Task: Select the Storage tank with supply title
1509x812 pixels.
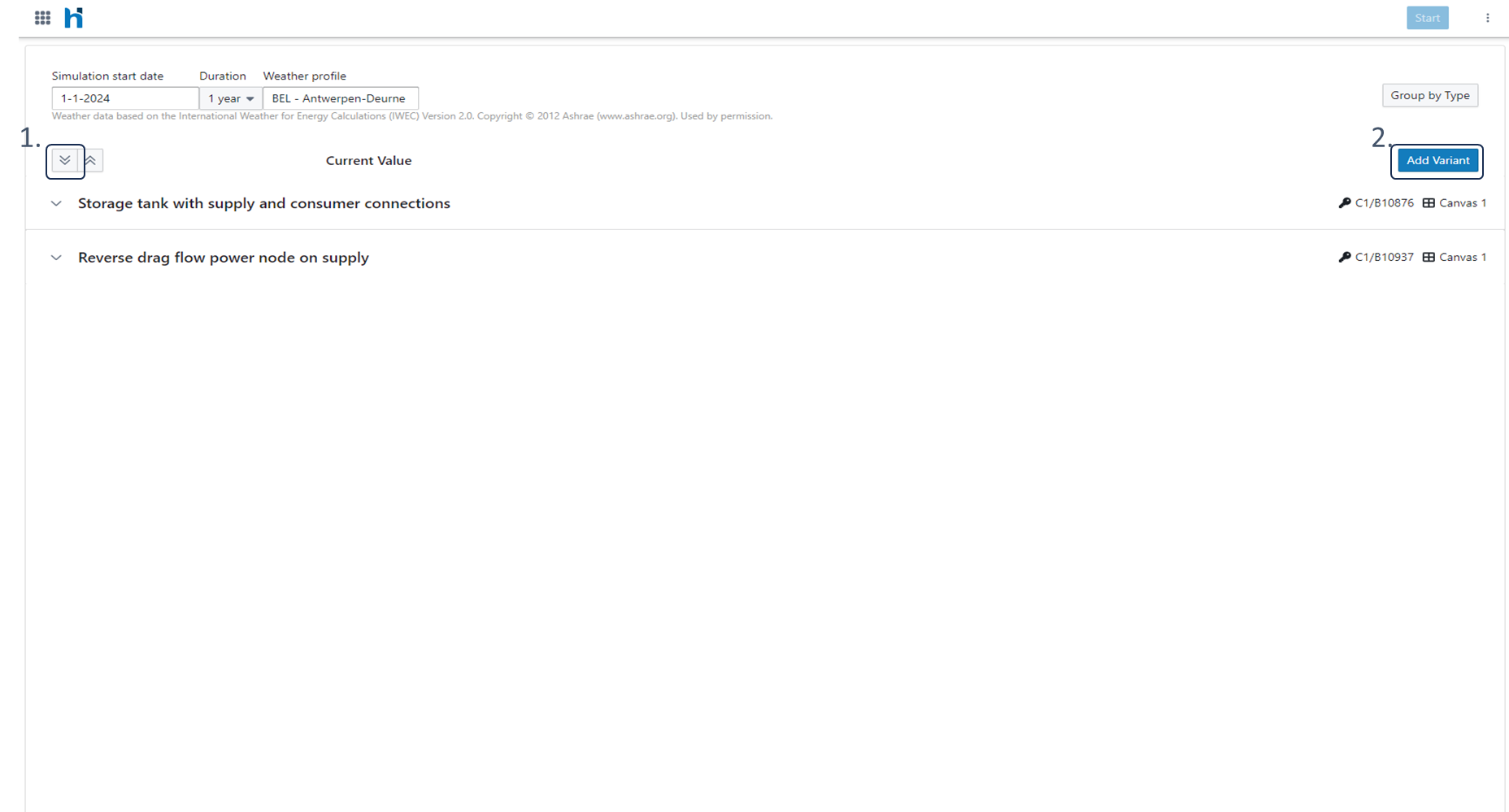Action: pos(263,203)
